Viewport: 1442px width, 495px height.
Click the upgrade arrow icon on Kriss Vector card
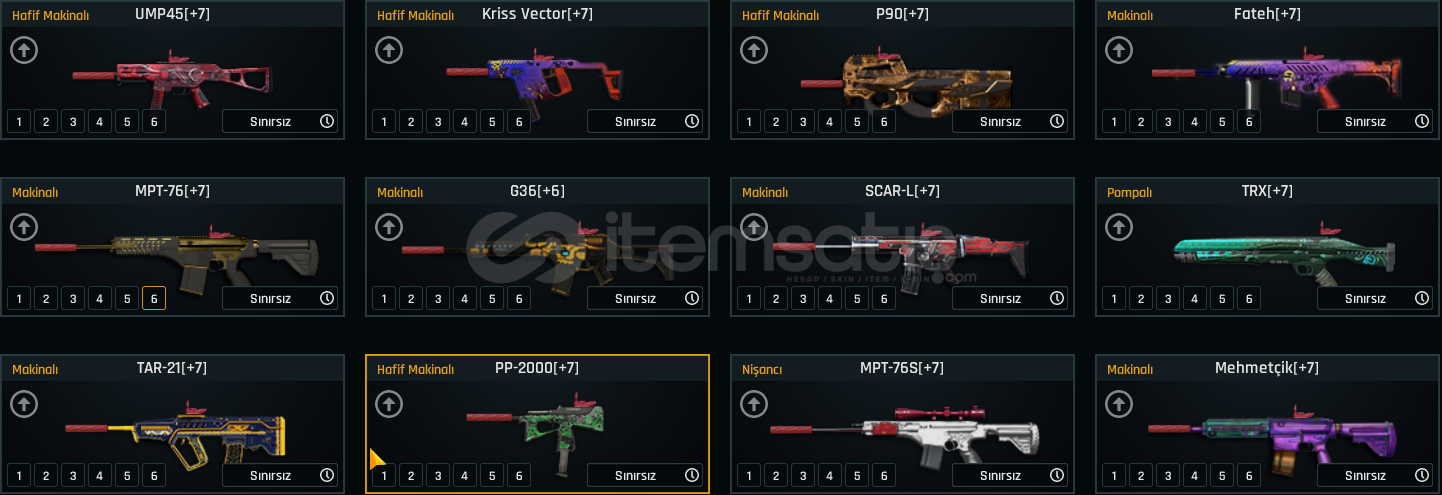click(x=389, y=50)
